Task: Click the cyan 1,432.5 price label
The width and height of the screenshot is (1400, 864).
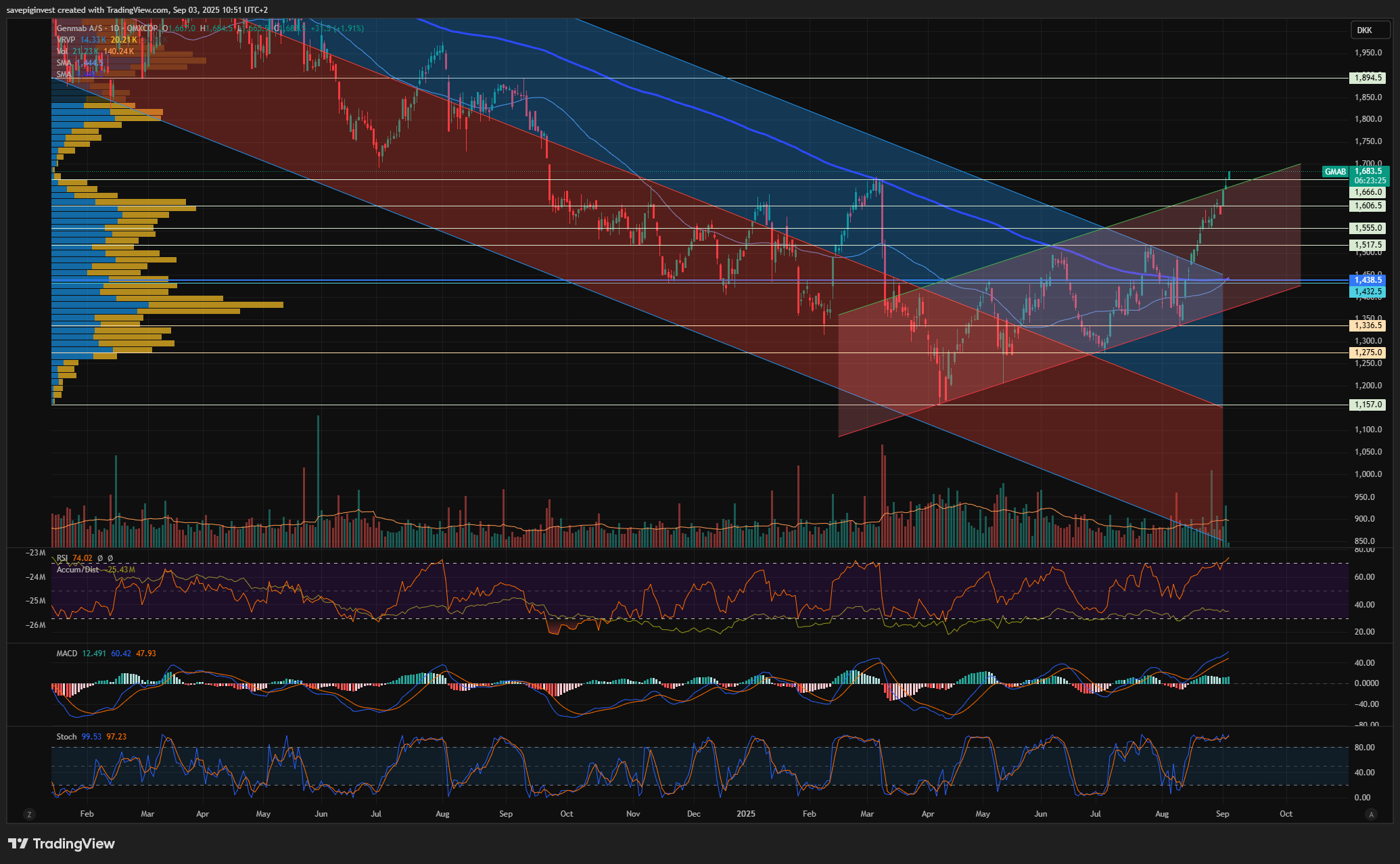Action: click(1368, 292)
